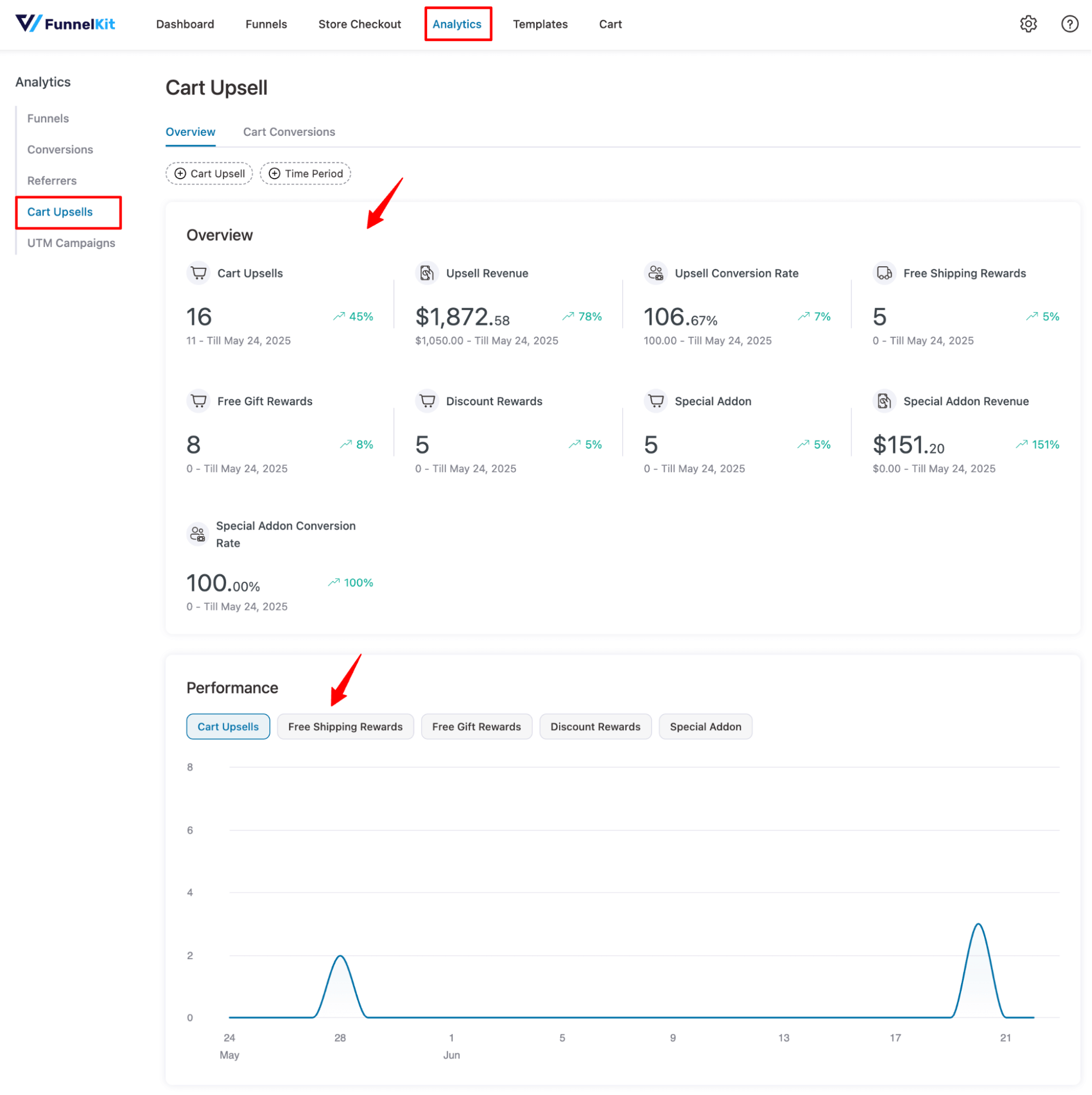Image resolution: width=1092 pixels, height=1095 pixels.
Task: Click the Special Addon Revenue icon
Action: click(x=884, y=402)
